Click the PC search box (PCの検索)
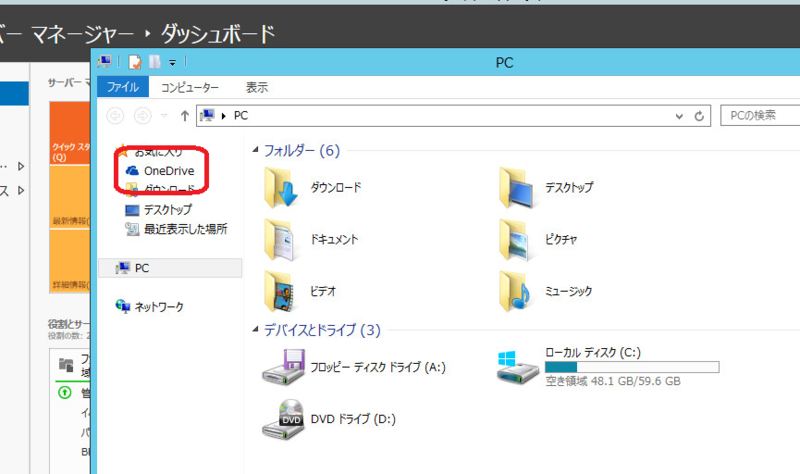Viewport: 800px width, 474px height. [x=760, y=115]
